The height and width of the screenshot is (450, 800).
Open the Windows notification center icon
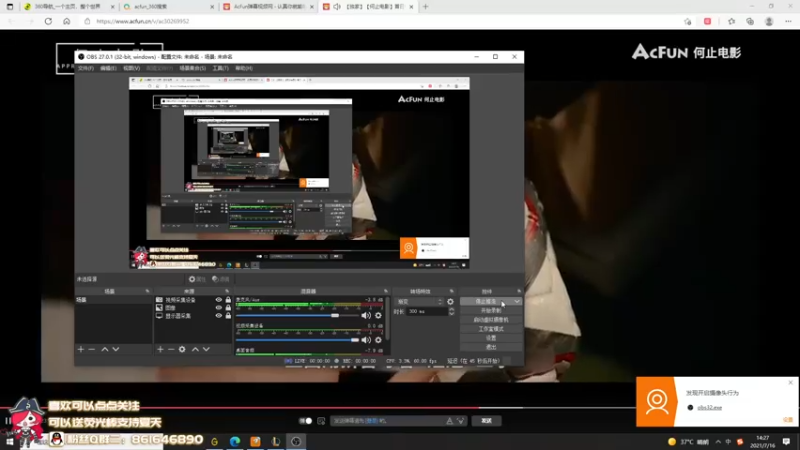[x=786, y=441]
